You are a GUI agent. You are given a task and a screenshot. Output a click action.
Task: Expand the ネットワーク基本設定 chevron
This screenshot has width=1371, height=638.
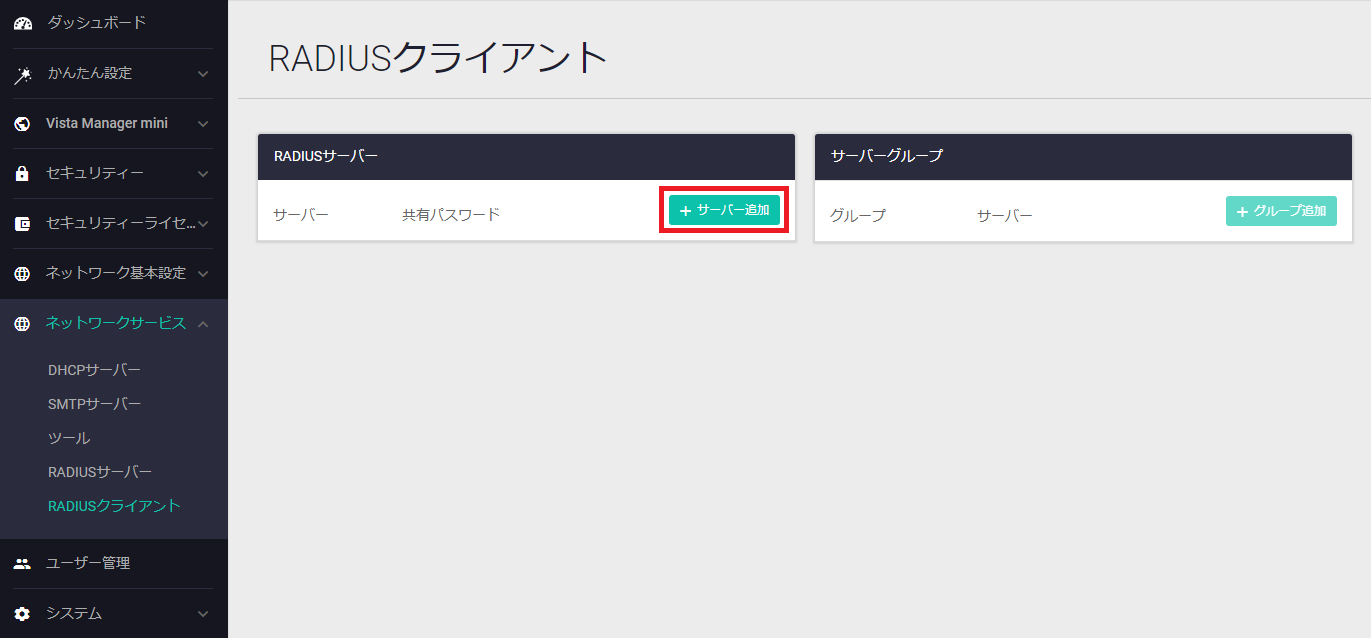203,274
